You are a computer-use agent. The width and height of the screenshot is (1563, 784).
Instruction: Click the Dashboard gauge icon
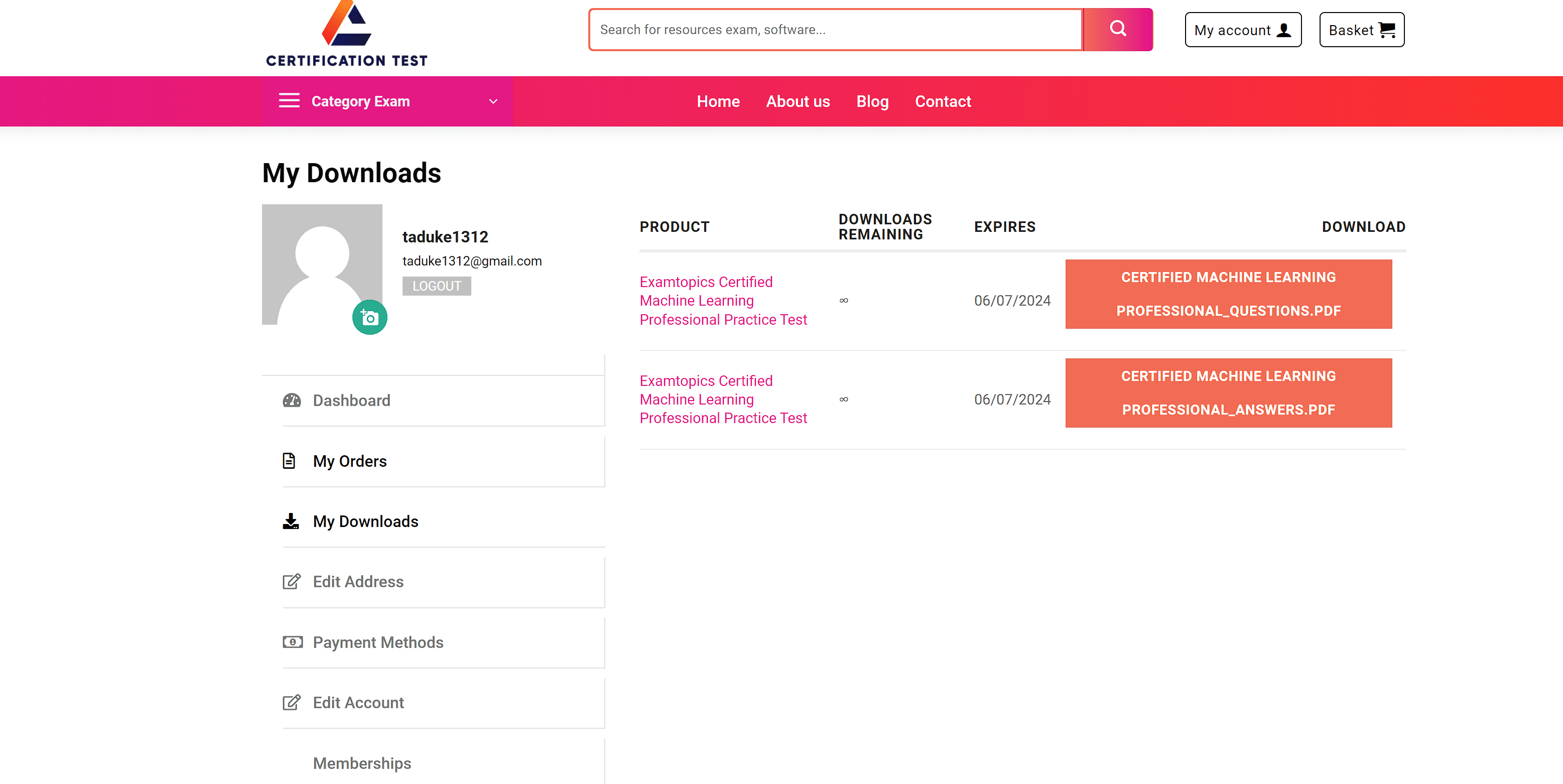(292, 401)
